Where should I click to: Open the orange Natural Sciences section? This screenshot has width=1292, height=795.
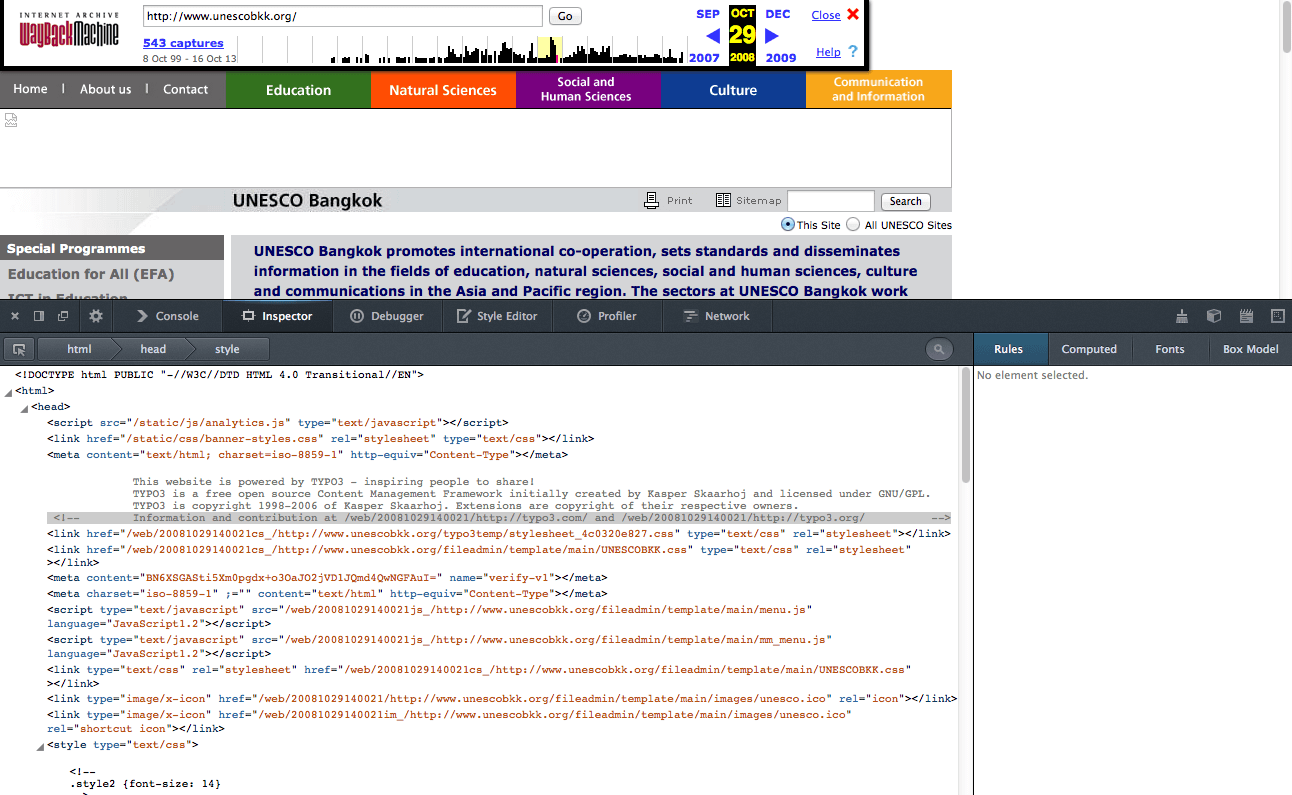[x=443, y=90]
